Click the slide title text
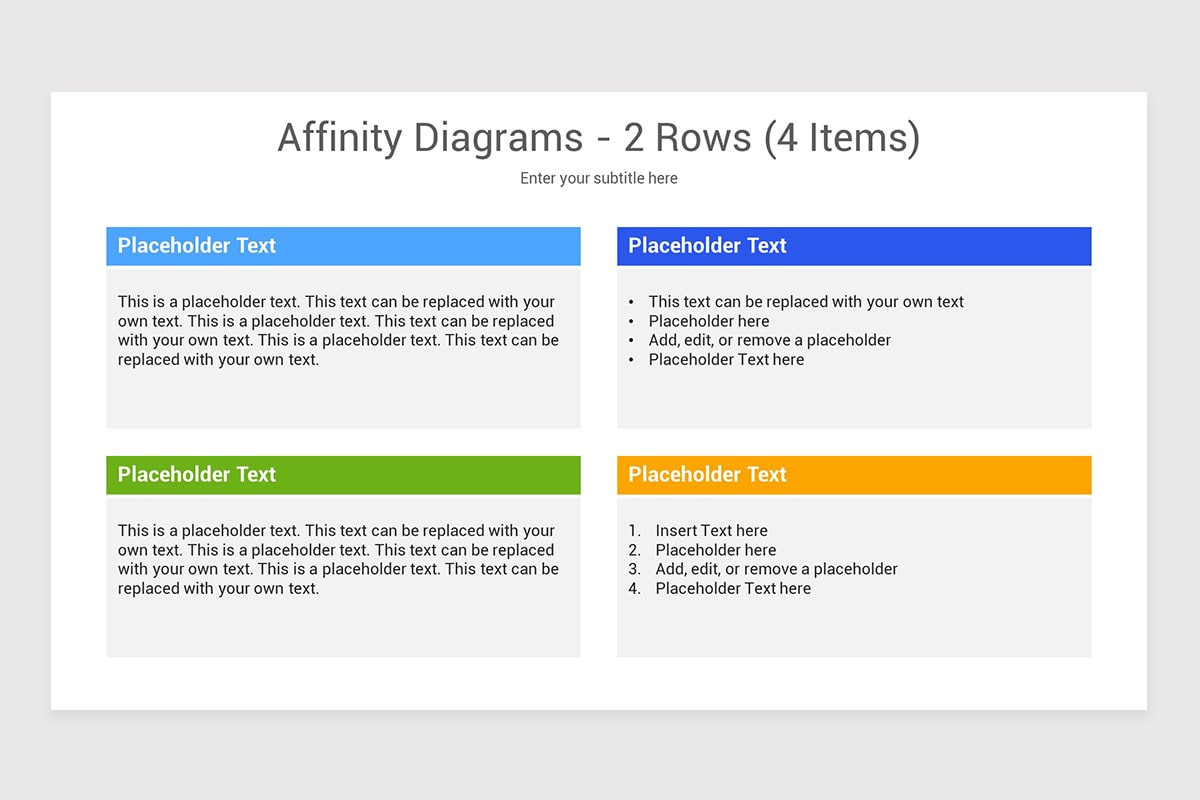1200x800 pixels. point(598,138)
